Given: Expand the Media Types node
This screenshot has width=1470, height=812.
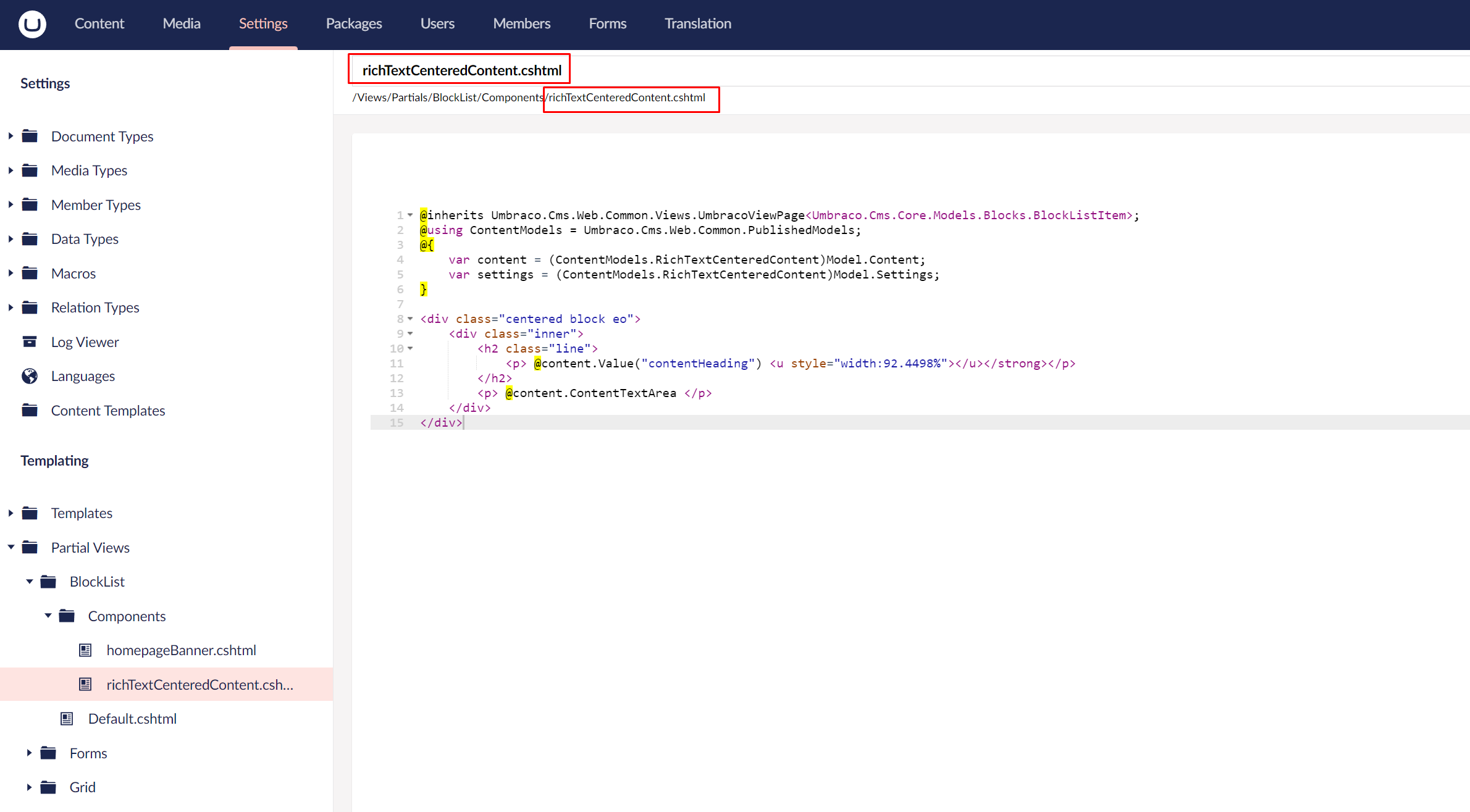Looking at the screenshot, I should (x=10, y=170).
